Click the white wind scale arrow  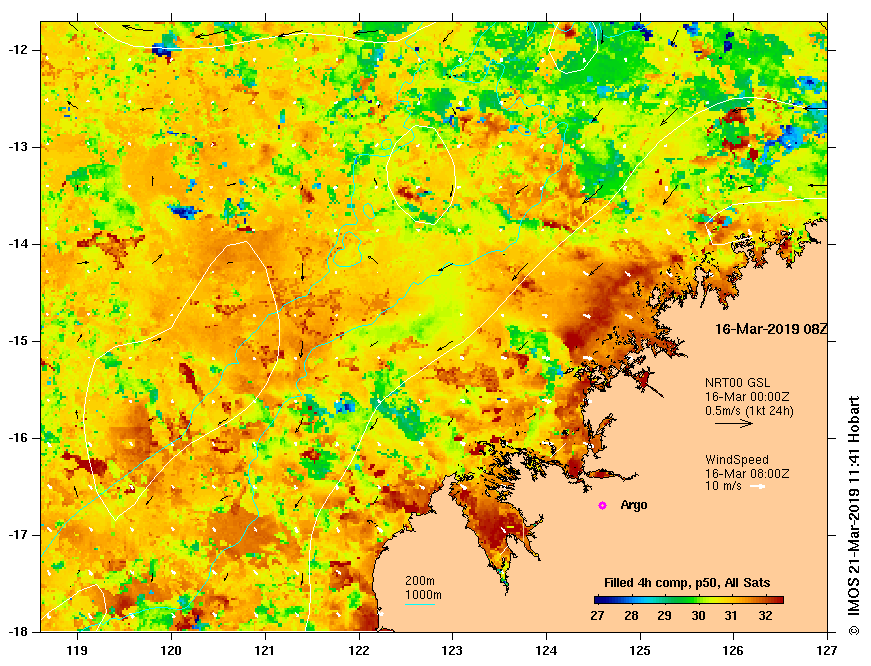(x=758, y=487)
